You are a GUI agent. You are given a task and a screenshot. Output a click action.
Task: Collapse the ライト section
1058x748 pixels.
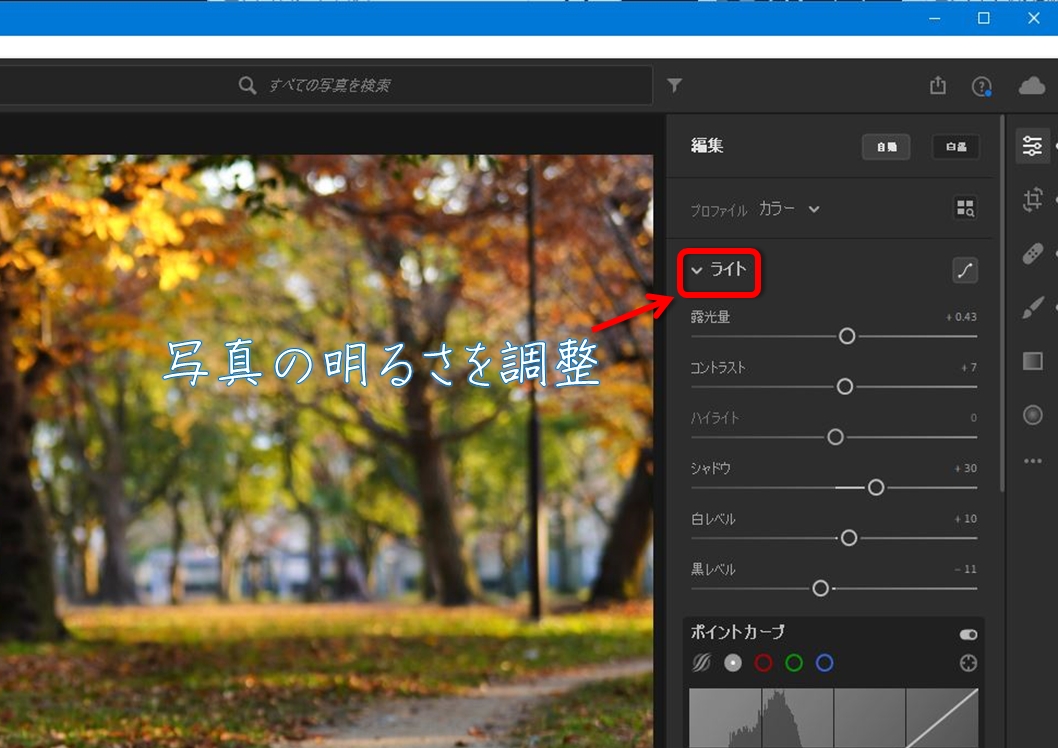coord(697,270)
